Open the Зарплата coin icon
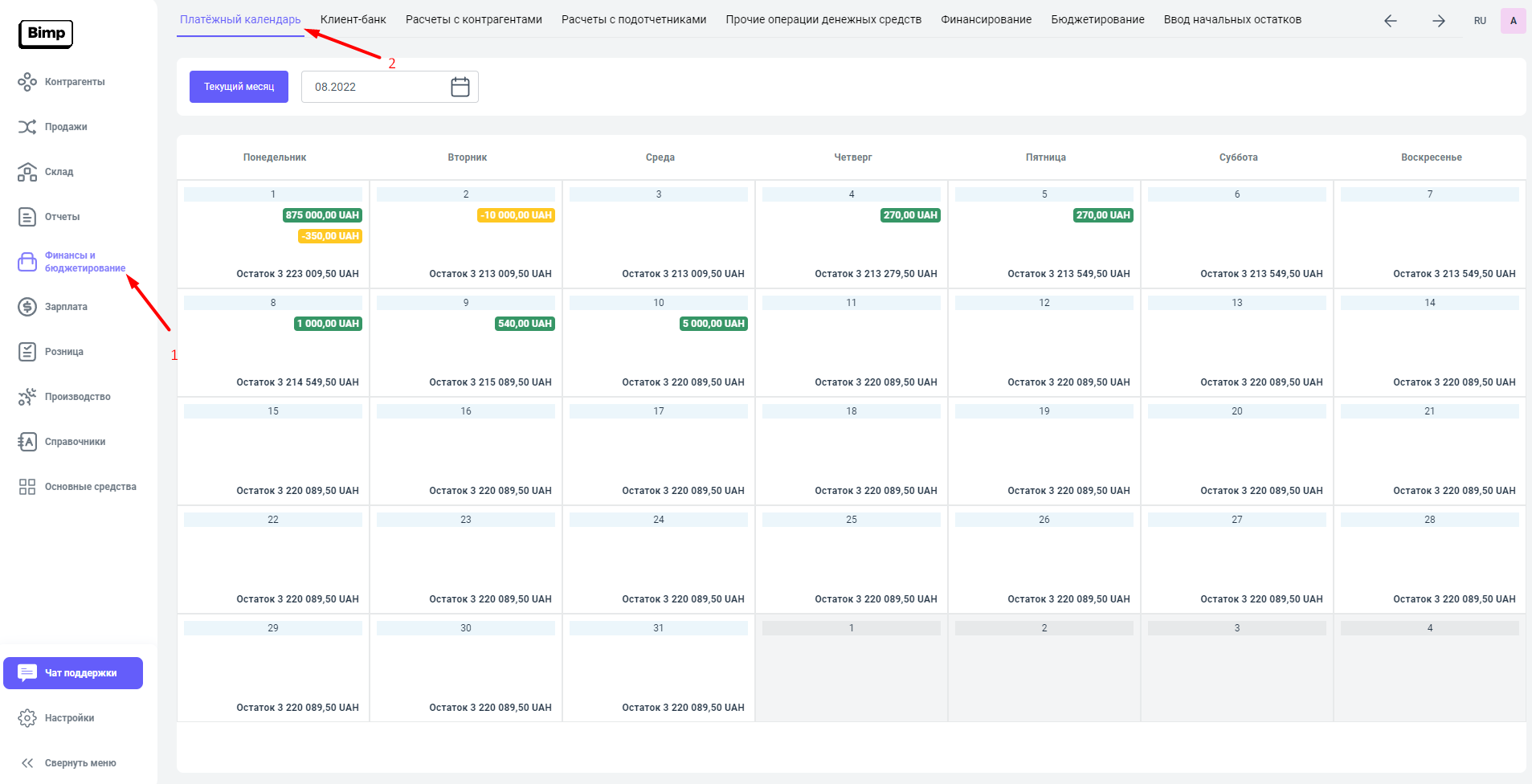Screen dimensions: 1532x784 (27, 307)
